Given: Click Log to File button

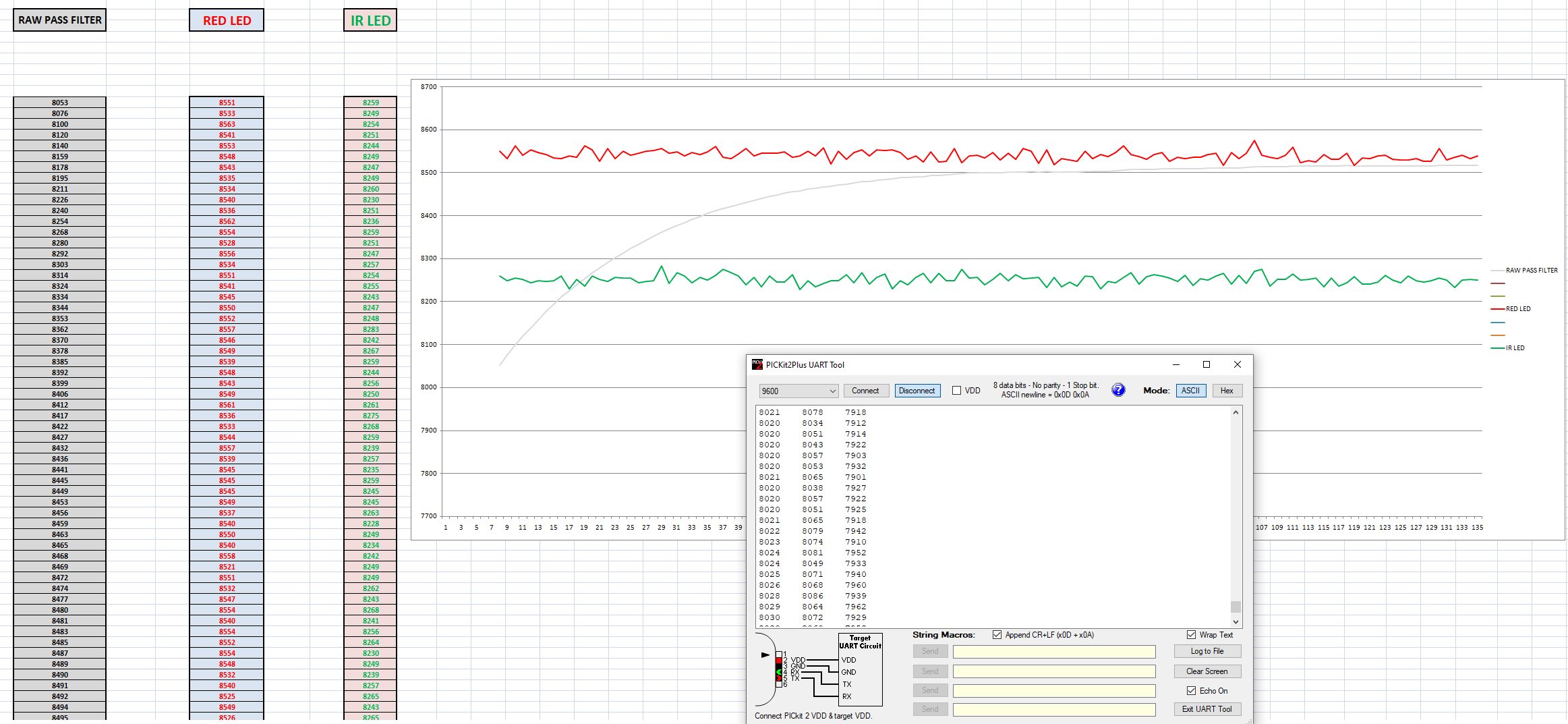Looking at the screenshot, I should 1207,651.
